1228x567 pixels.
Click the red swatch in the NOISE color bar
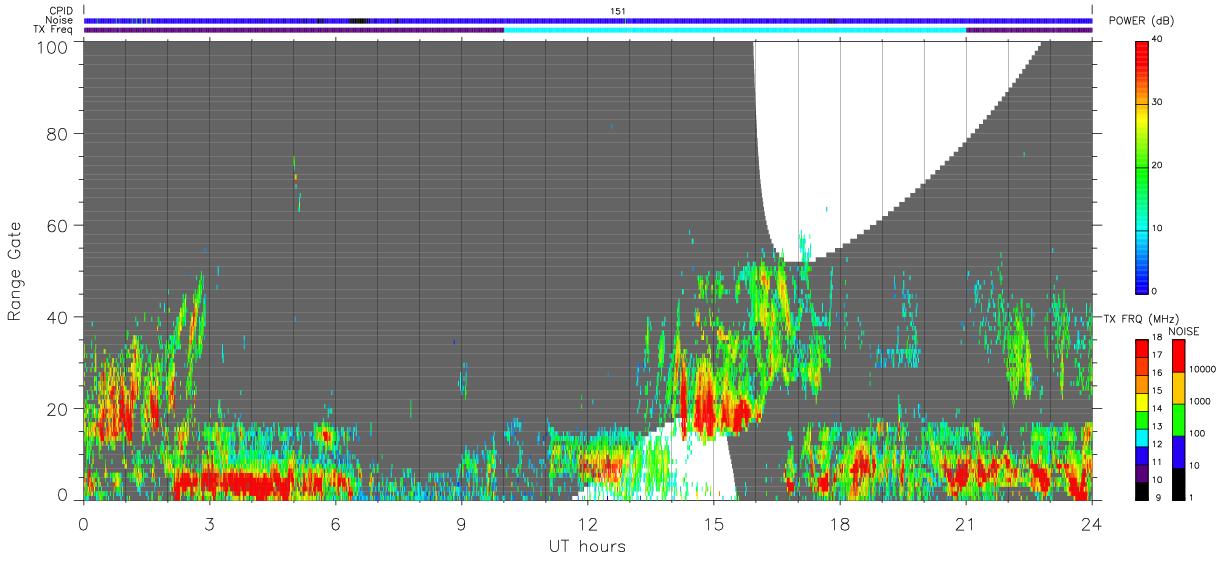click(x=1180, y=356)
